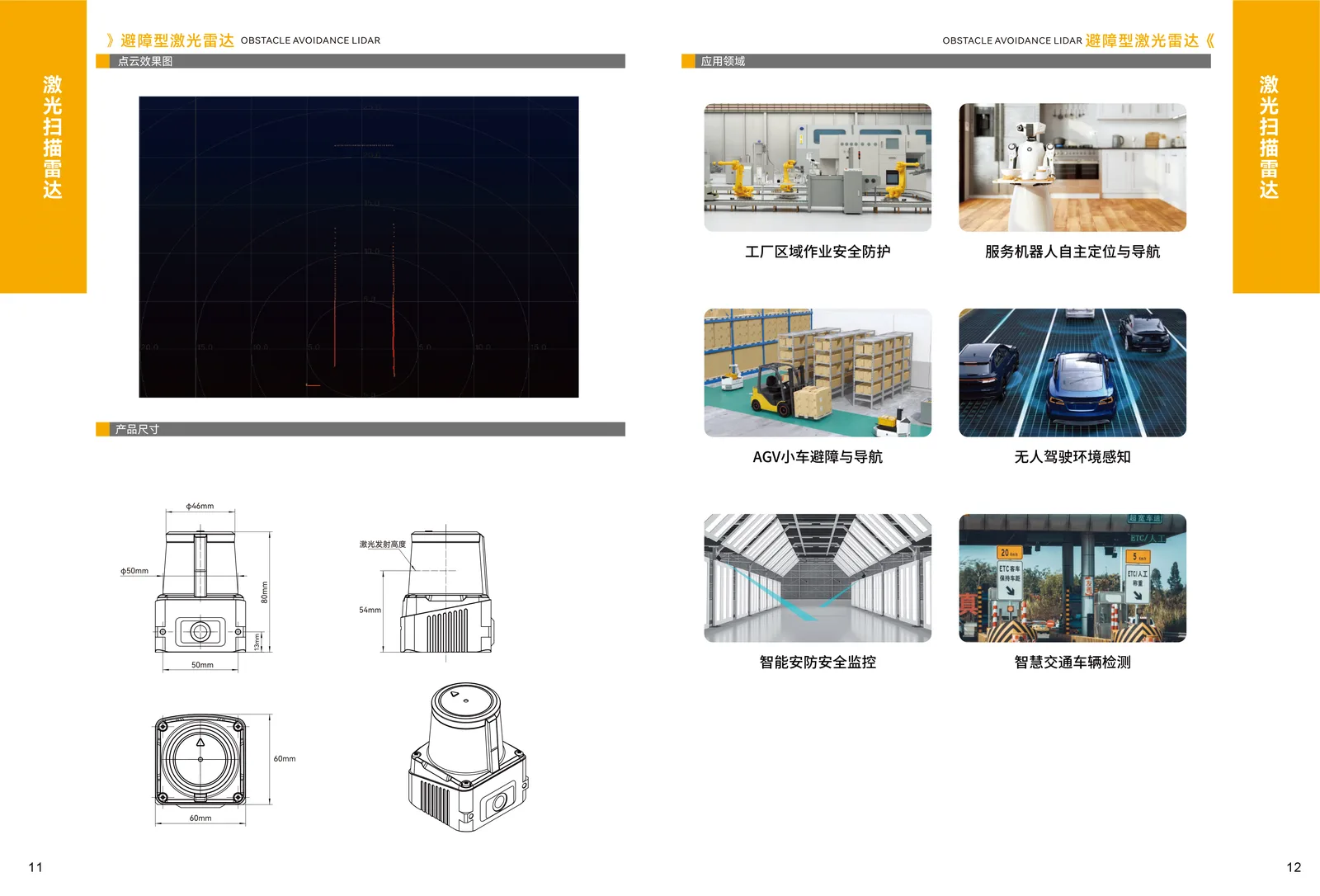
Task: Click the AGV forklift warehouse image
Action: pyautogui.click(x=818, y=373)
